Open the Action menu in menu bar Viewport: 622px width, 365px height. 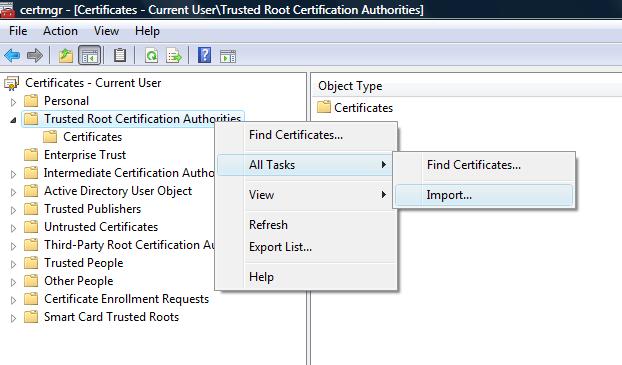coord(60,31)
